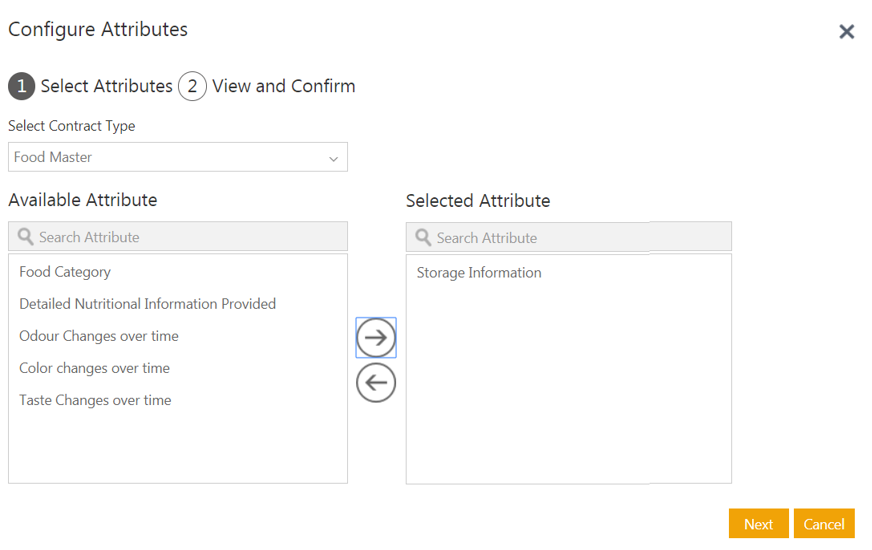Click the chevron on Food Master dropdown
The width and height of the screenshot is (872, 550).
tap(333, 159)
